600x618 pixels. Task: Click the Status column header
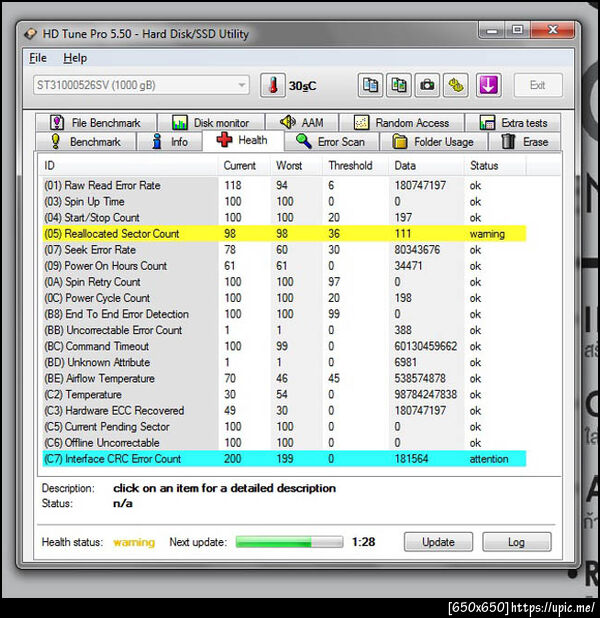(495, 166)
